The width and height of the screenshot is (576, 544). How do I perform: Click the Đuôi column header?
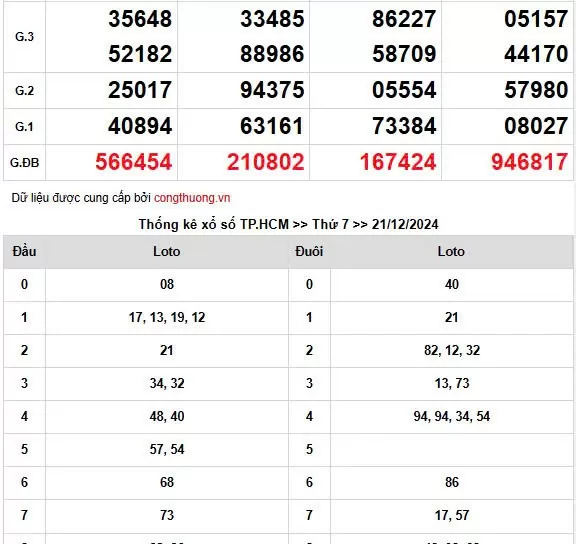click(x=309, y=252)
